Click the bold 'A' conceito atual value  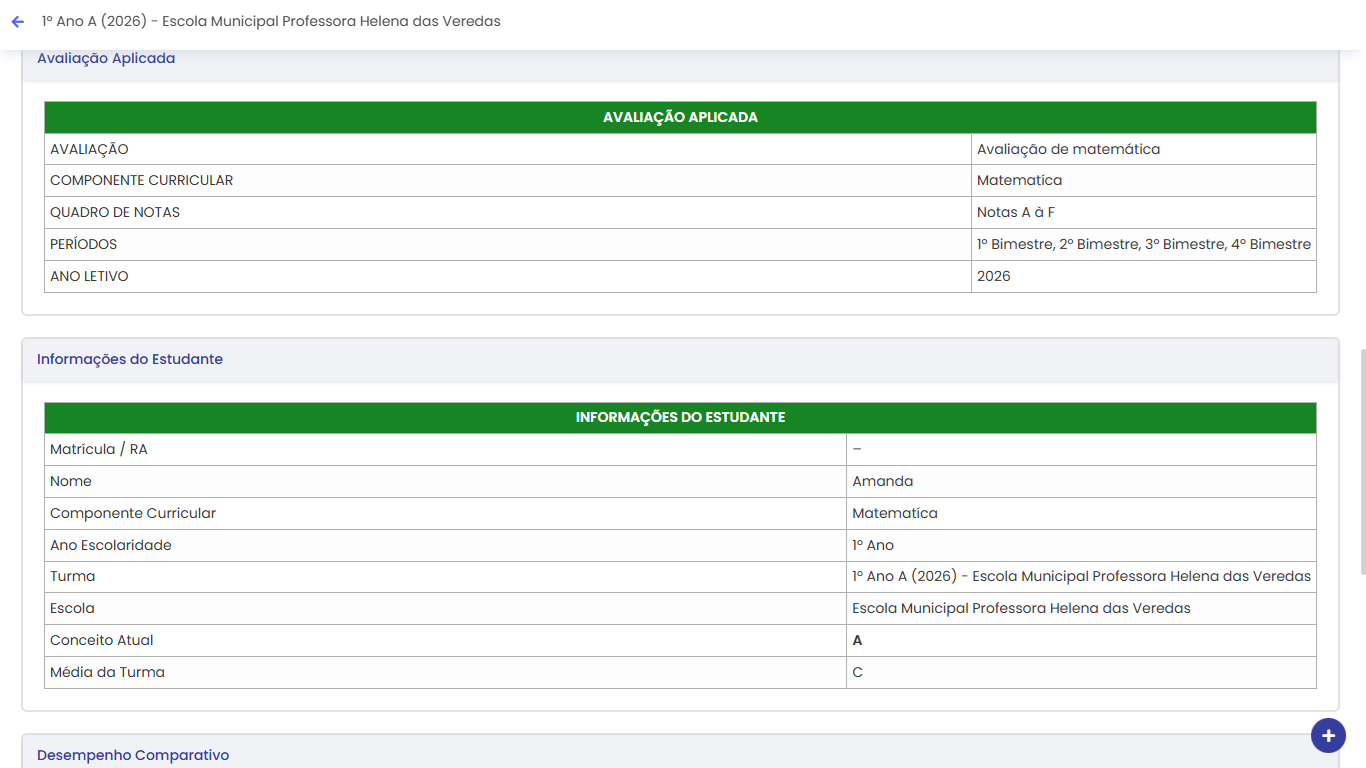[x=857, y=640]
